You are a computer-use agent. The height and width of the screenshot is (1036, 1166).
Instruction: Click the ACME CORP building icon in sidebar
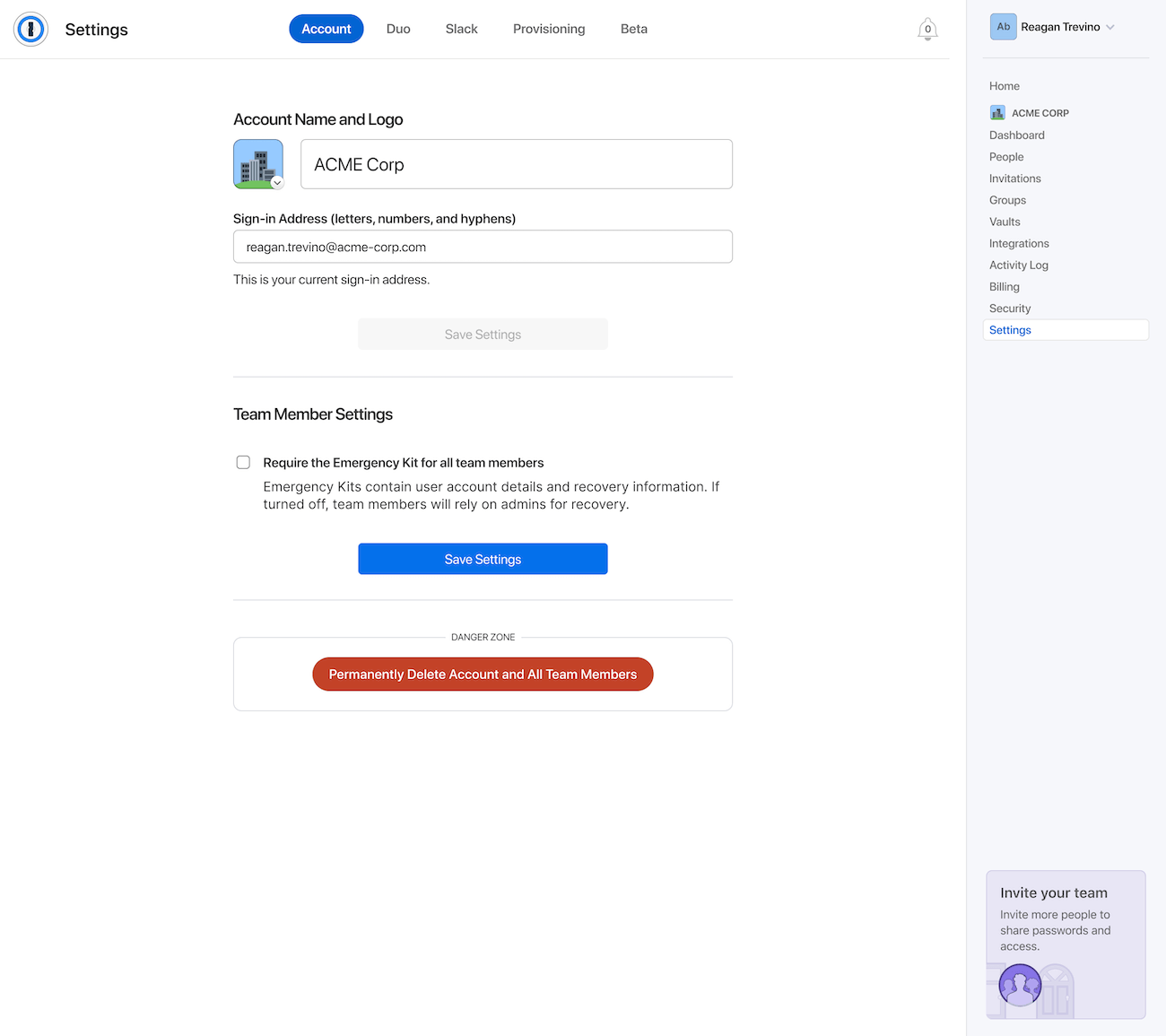[x=997, y=112]
